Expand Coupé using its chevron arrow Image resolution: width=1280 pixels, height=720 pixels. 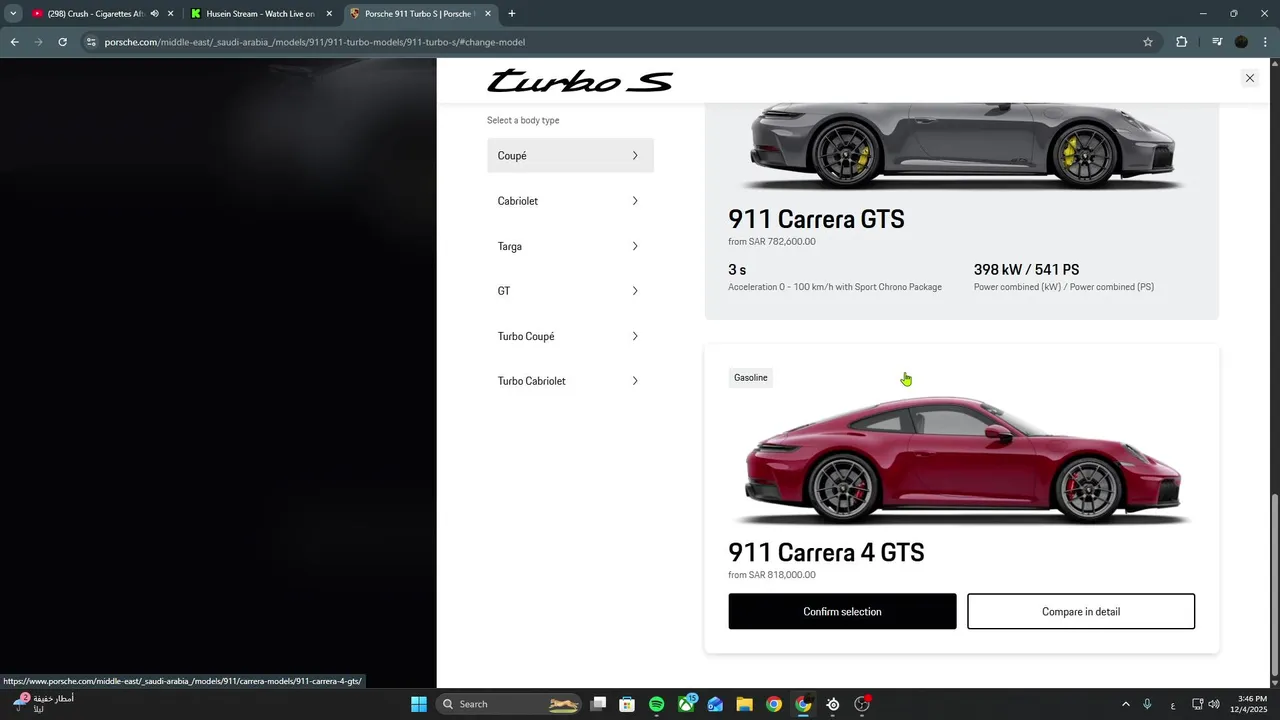pyautogui.click(x=635, y=155)
